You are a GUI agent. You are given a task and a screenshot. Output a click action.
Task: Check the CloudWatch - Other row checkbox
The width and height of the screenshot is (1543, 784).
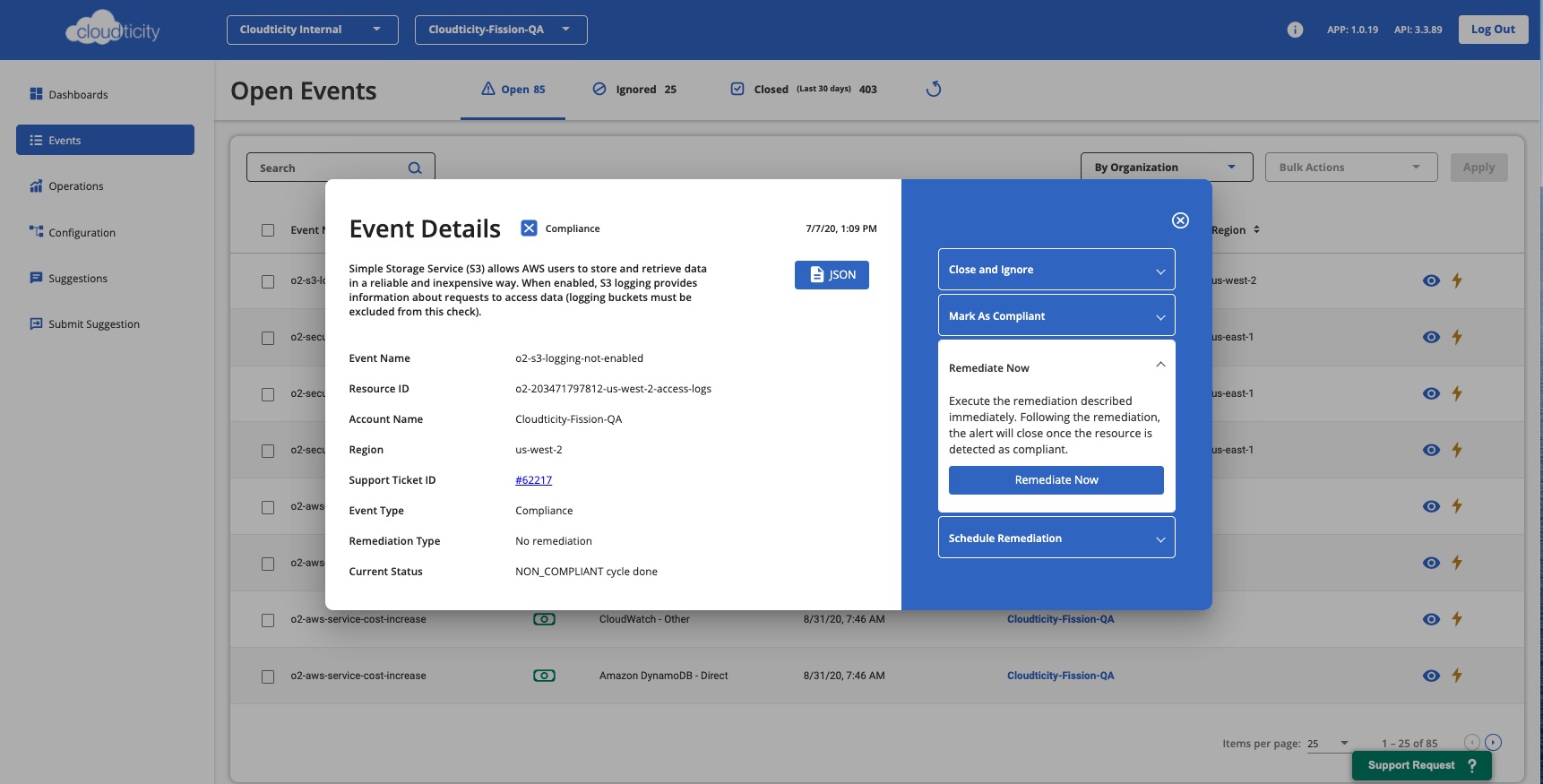click(268, 620)
